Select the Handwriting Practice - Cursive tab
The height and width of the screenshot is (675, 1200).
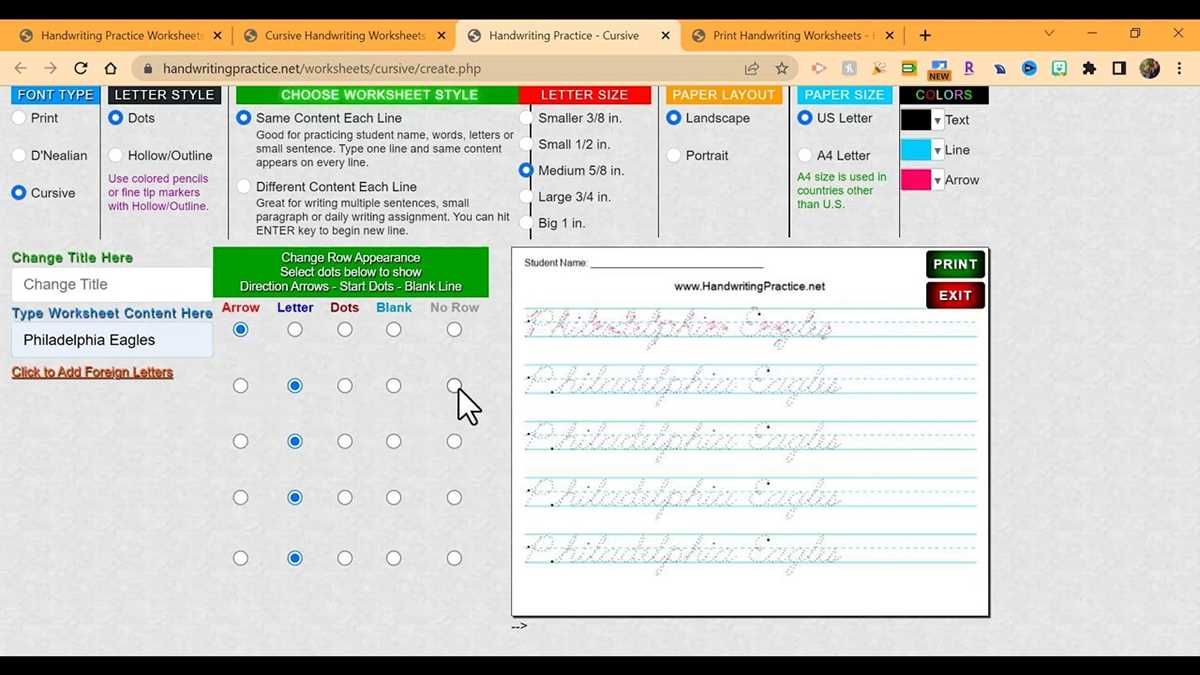(567, 35)
